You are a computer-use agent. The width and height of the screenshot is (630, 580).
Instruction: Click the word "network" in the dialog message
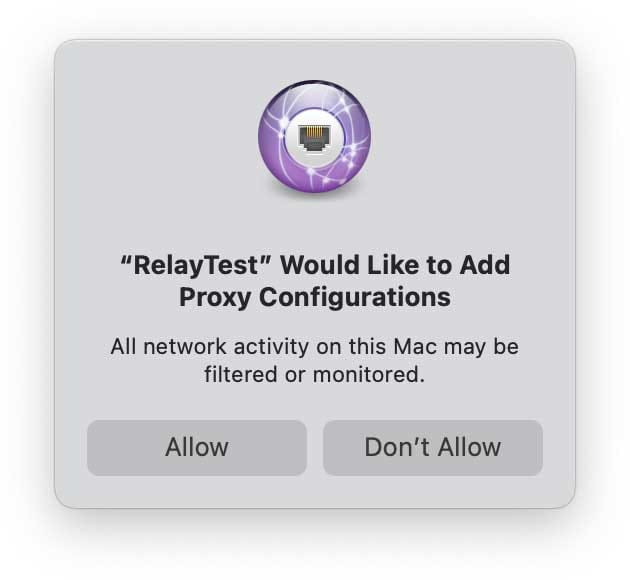click(x=185, y=346)
